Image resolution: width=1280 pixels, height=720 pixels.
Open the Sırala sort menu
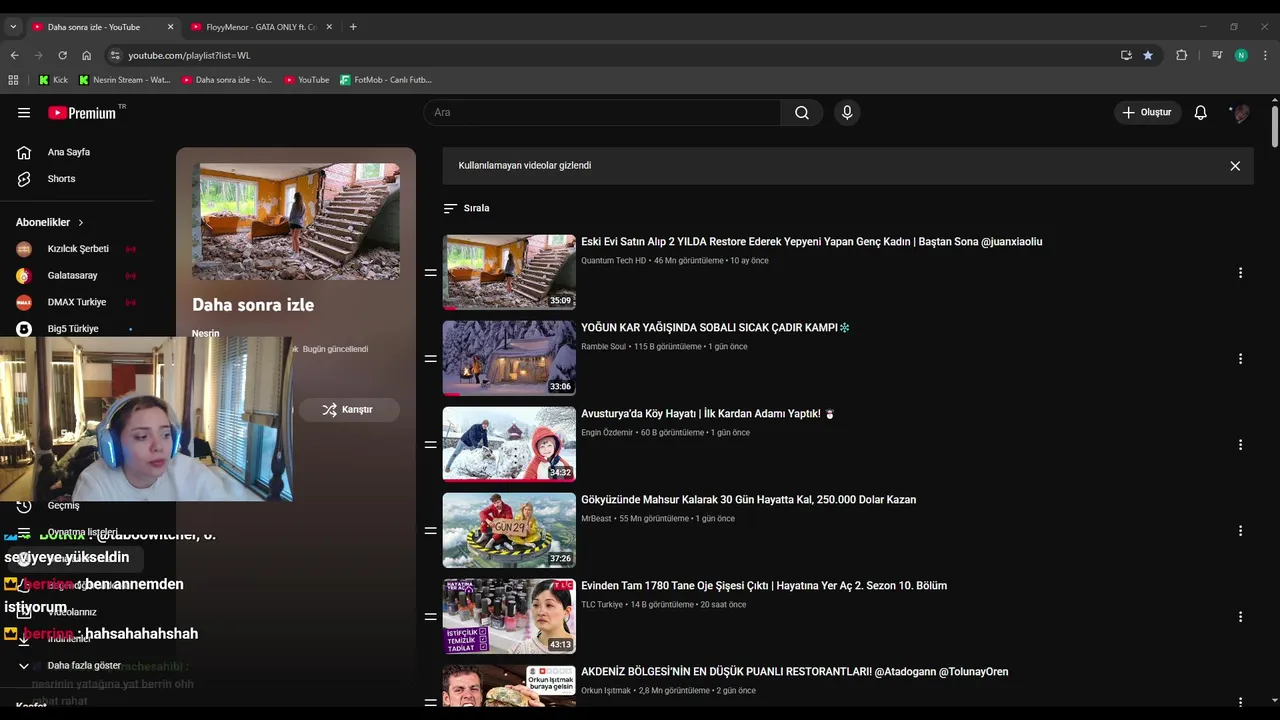(466, 208)
